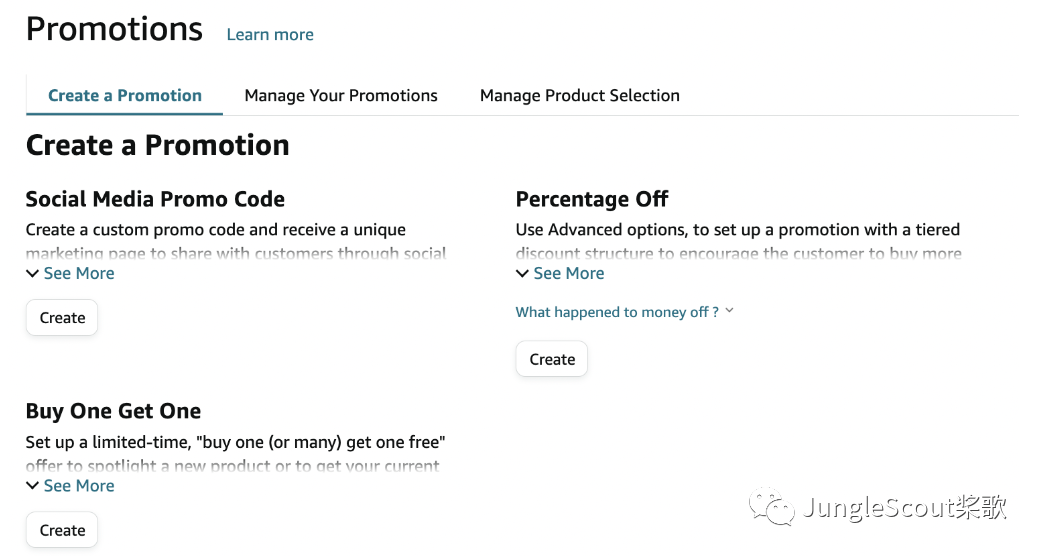Click the chevron icon beside Percentage Off See More
Image resolution: width=1040 pixels, height=556 pixels.
point(523,273)
